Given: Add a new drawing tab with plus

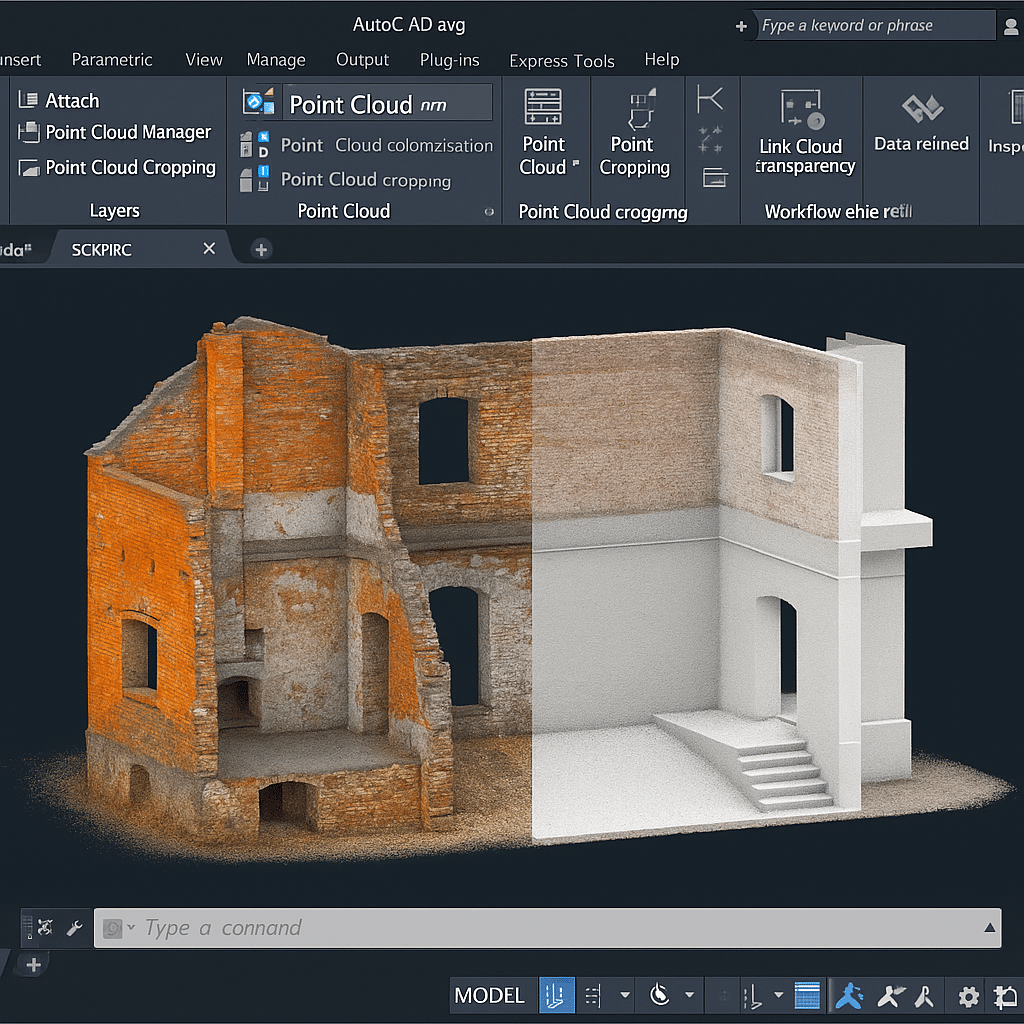Looking at the screenshot, I should [x=261, y=249].
